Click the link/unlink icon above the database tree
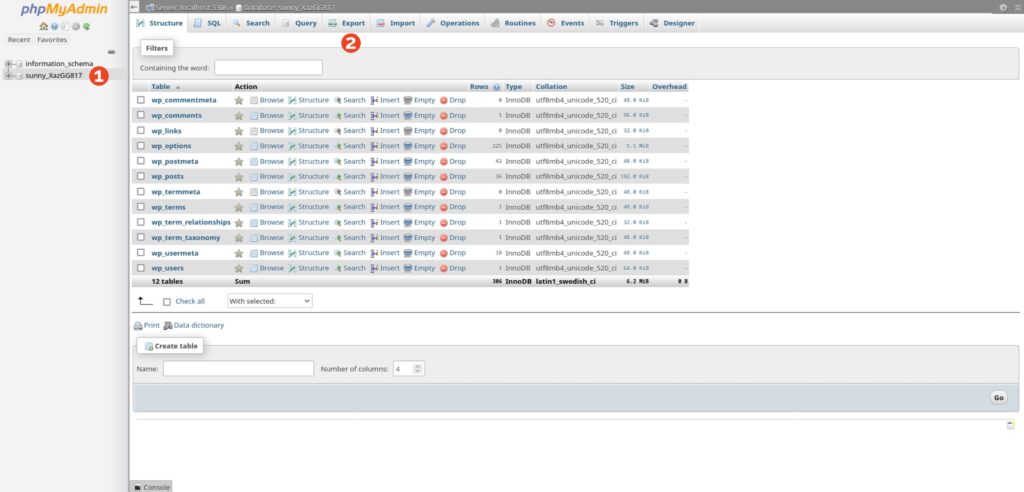This screenshot has width=1024, height=492. pyautogui.click(x=111, y=52)
